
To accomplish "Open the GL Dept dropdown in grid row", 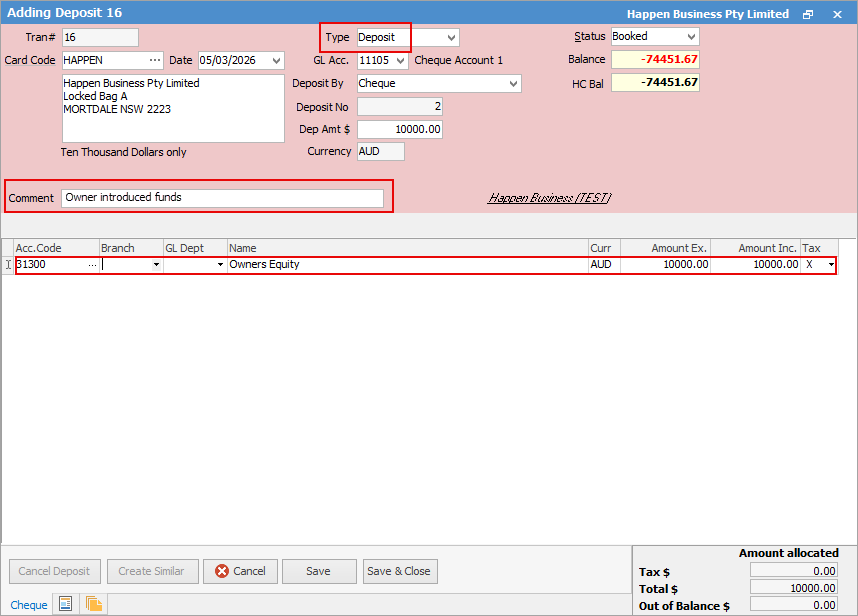I will tap(221, 265).
